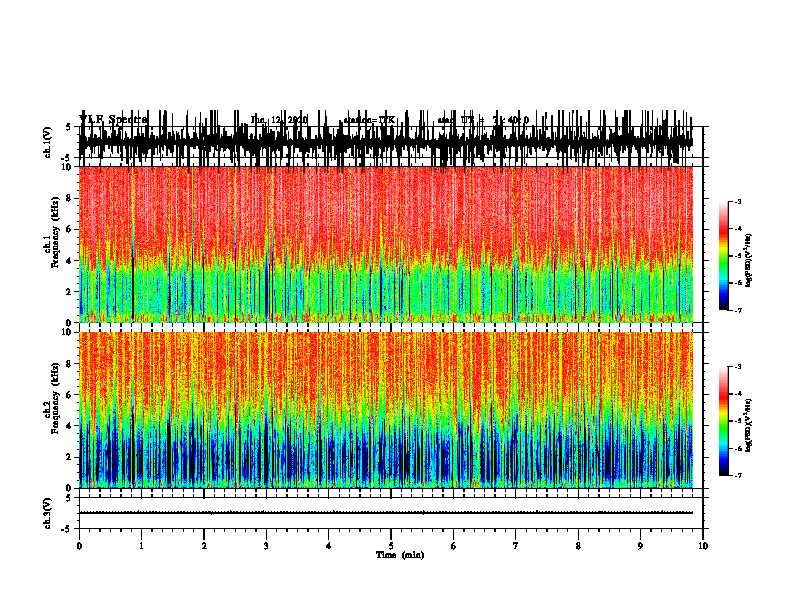Click the '10' time axis tick label
The height and width of the screenshot is (612, 792).
coord(703,546)
